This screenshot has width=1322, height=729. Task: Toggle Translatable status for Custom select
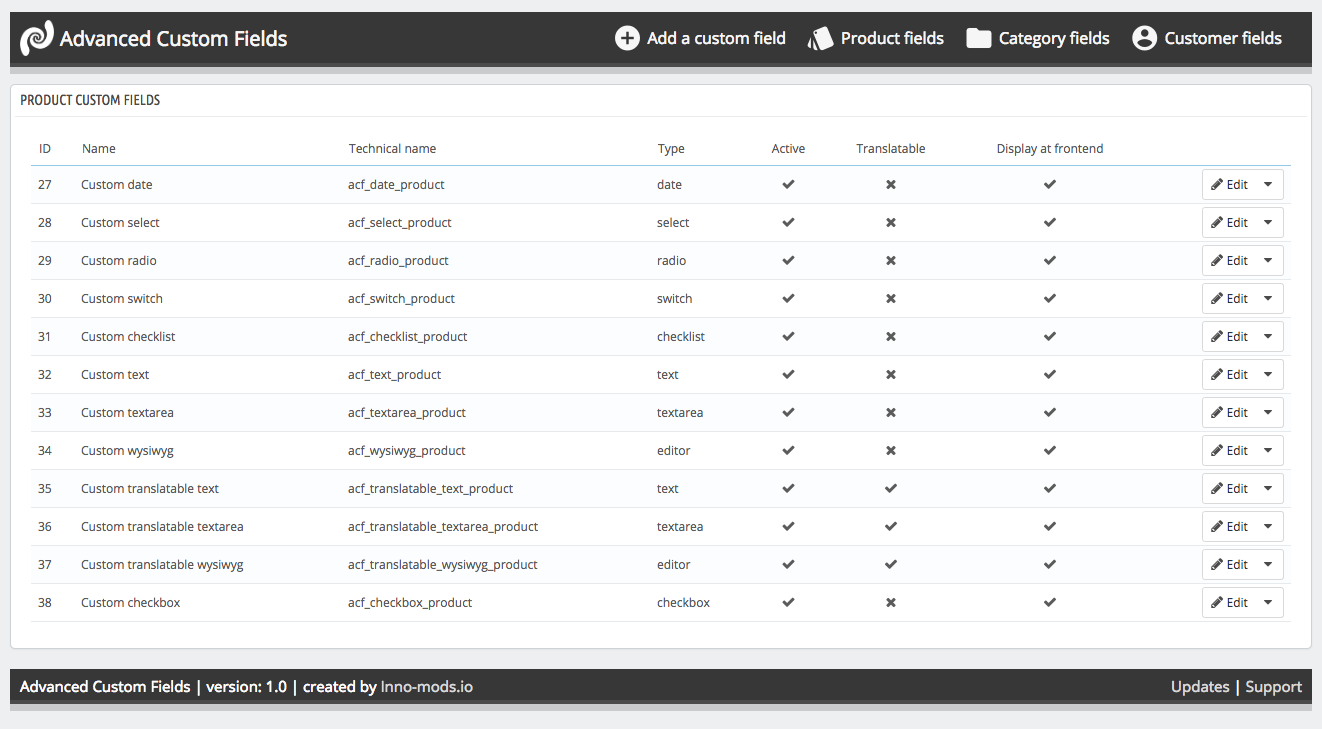[890, 222]
